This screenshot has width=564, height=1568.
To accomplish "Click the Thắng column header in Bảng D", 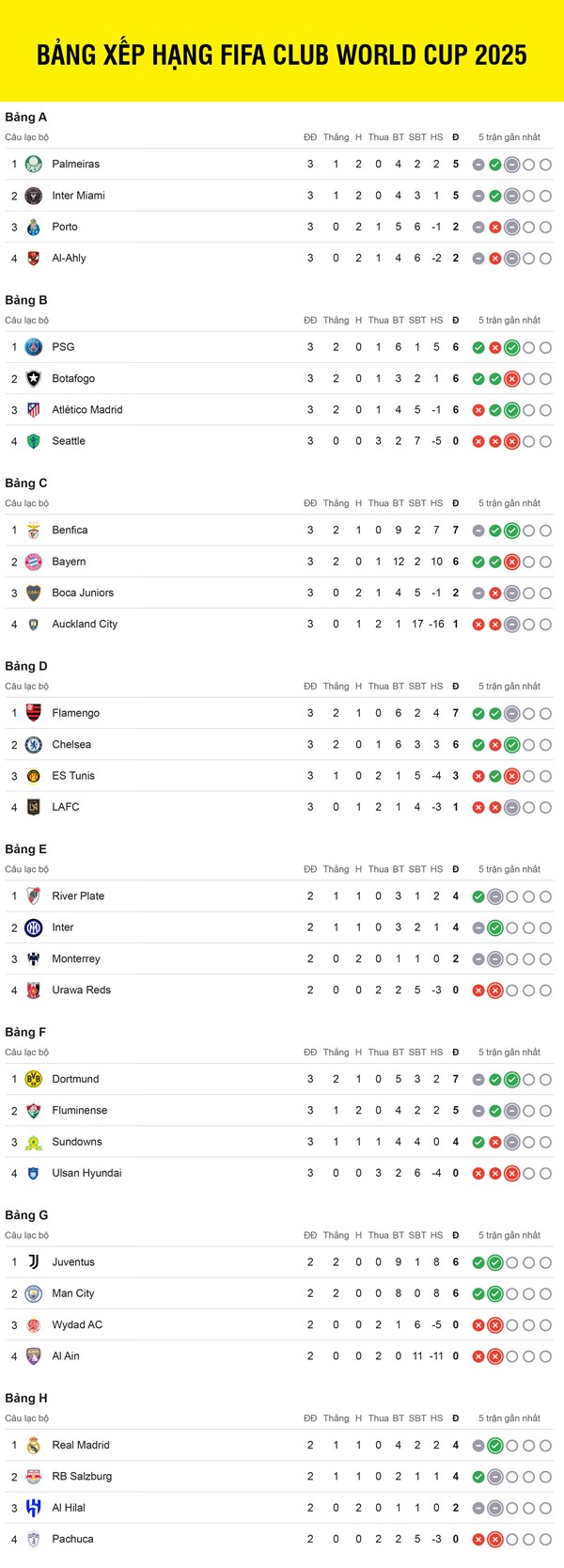I will coord(336,687).
